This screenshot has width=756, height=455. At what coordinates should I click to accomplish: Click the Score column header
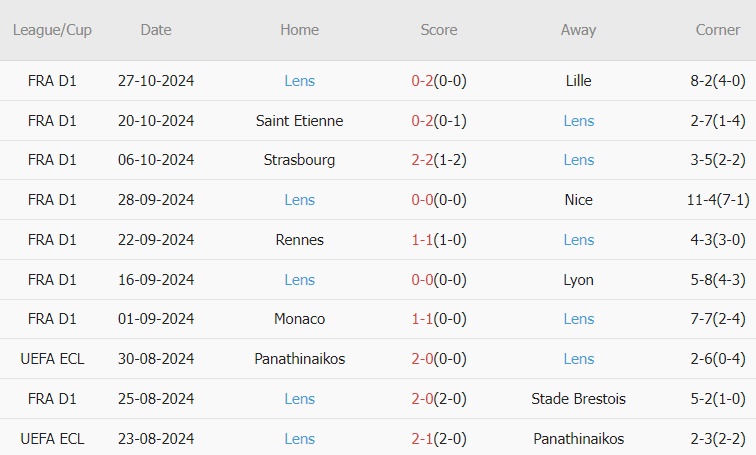439,30
